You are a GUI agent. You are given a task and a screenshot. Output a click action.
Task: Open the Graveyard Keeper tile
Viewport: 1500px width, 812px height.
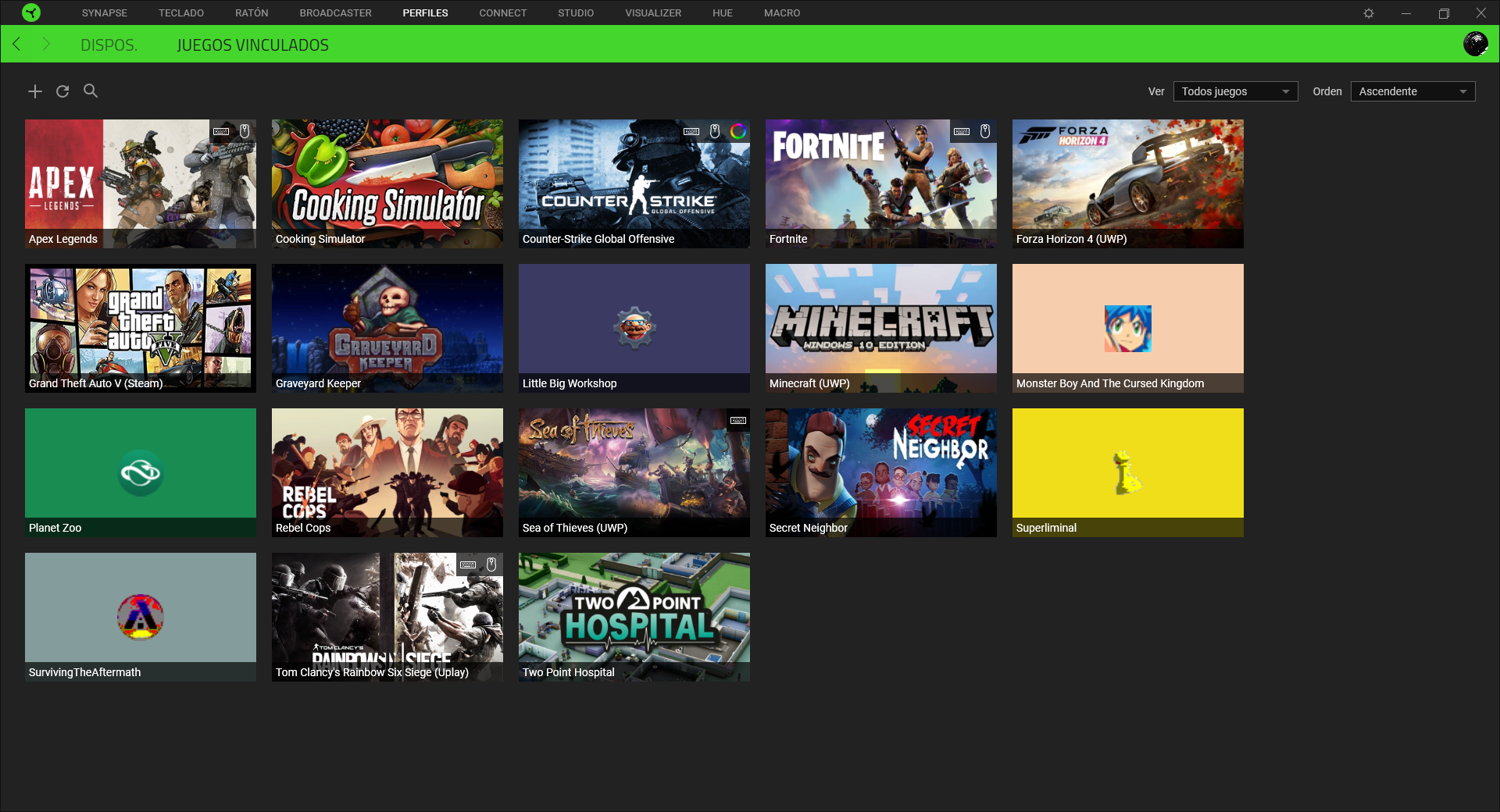click(x=387, y=328)
